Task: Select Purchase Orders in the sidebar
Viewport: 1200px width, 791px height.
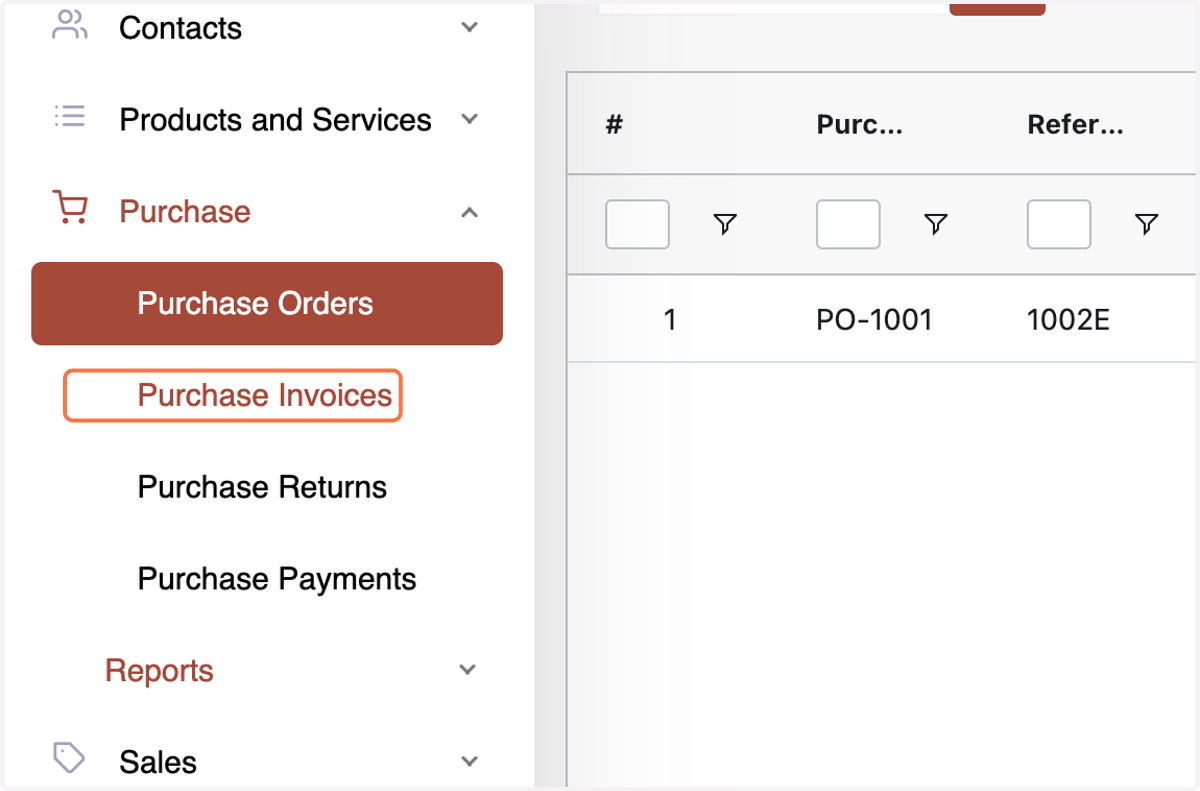Action: point(267,303)
